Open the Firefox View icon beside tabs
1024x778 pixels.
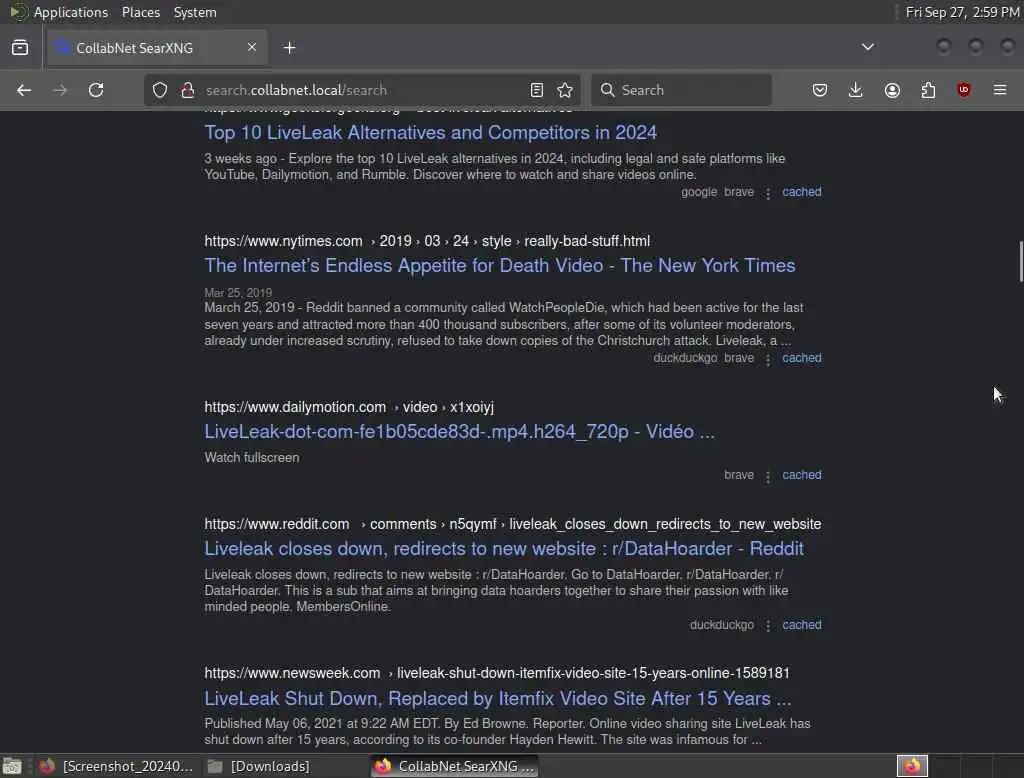(20, 48)
